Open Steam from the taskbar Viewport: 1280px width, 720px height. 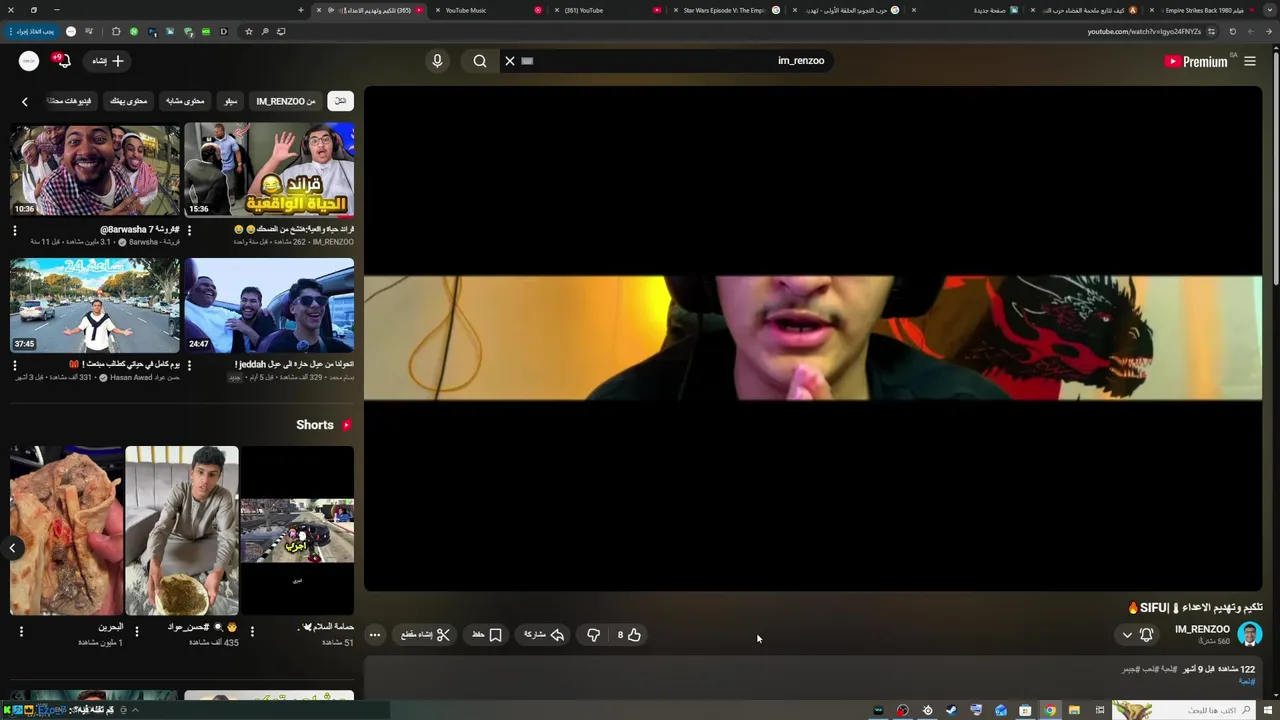[951, 710]
